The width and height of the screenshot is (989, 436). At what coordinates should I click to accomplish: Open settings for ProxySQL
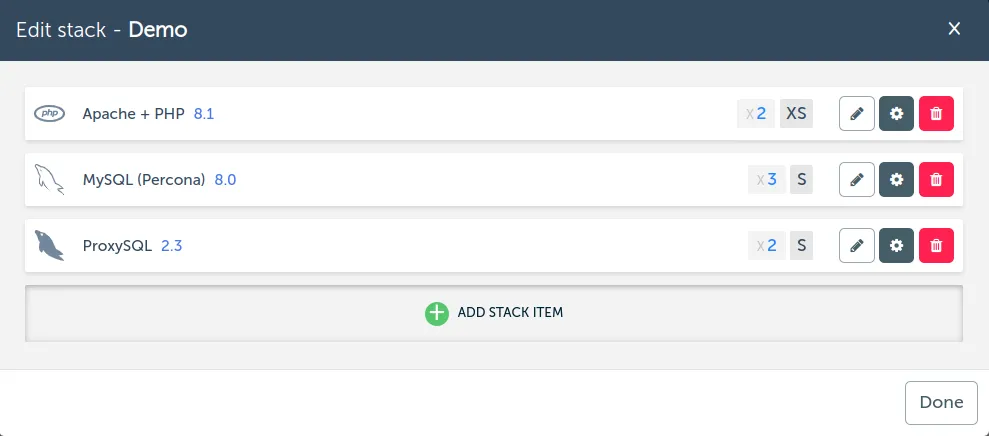coord(896,246)
